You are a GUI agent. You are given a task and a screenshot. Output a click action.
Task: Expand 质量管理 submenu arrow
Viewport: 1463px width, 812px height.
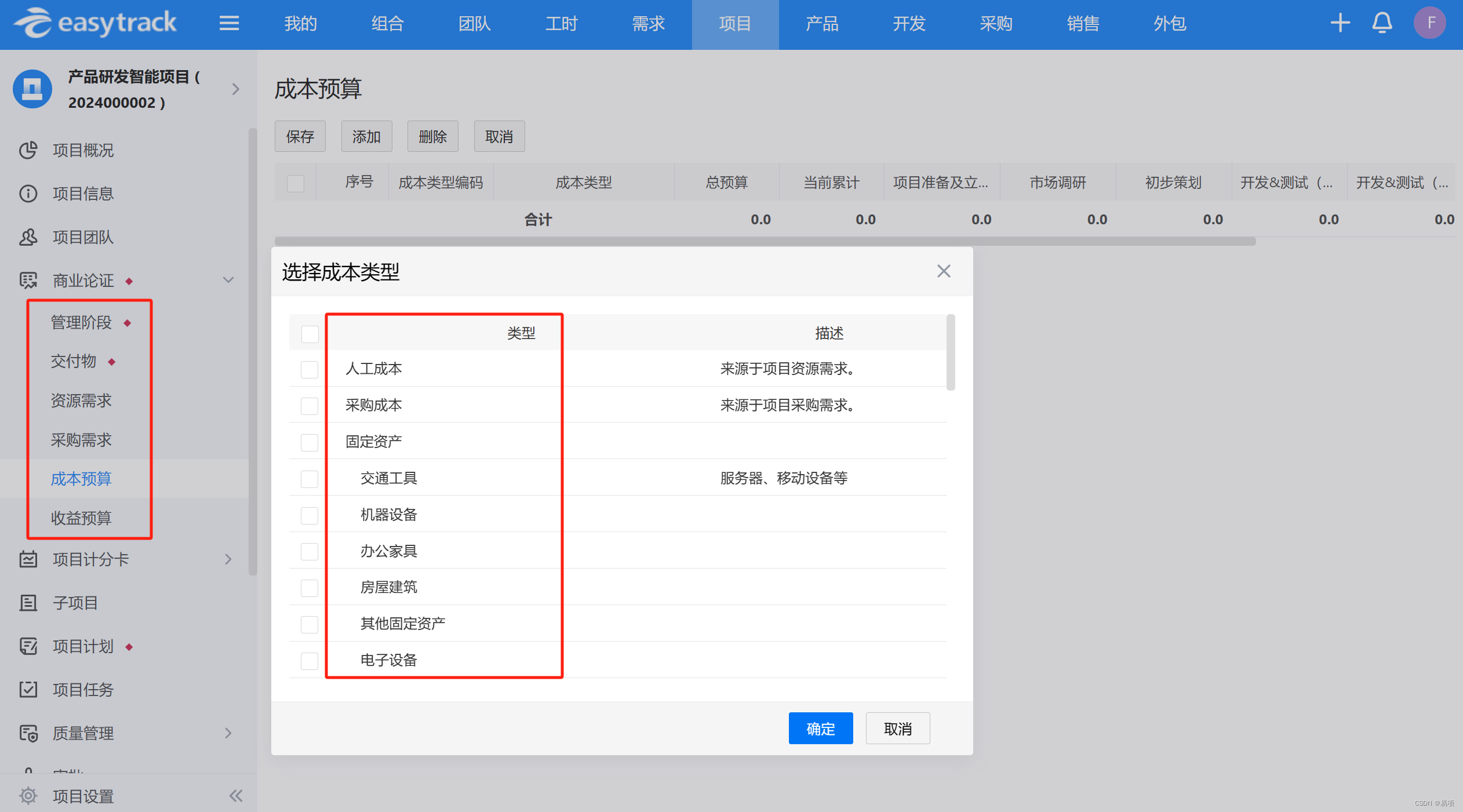tap(228, 733)
